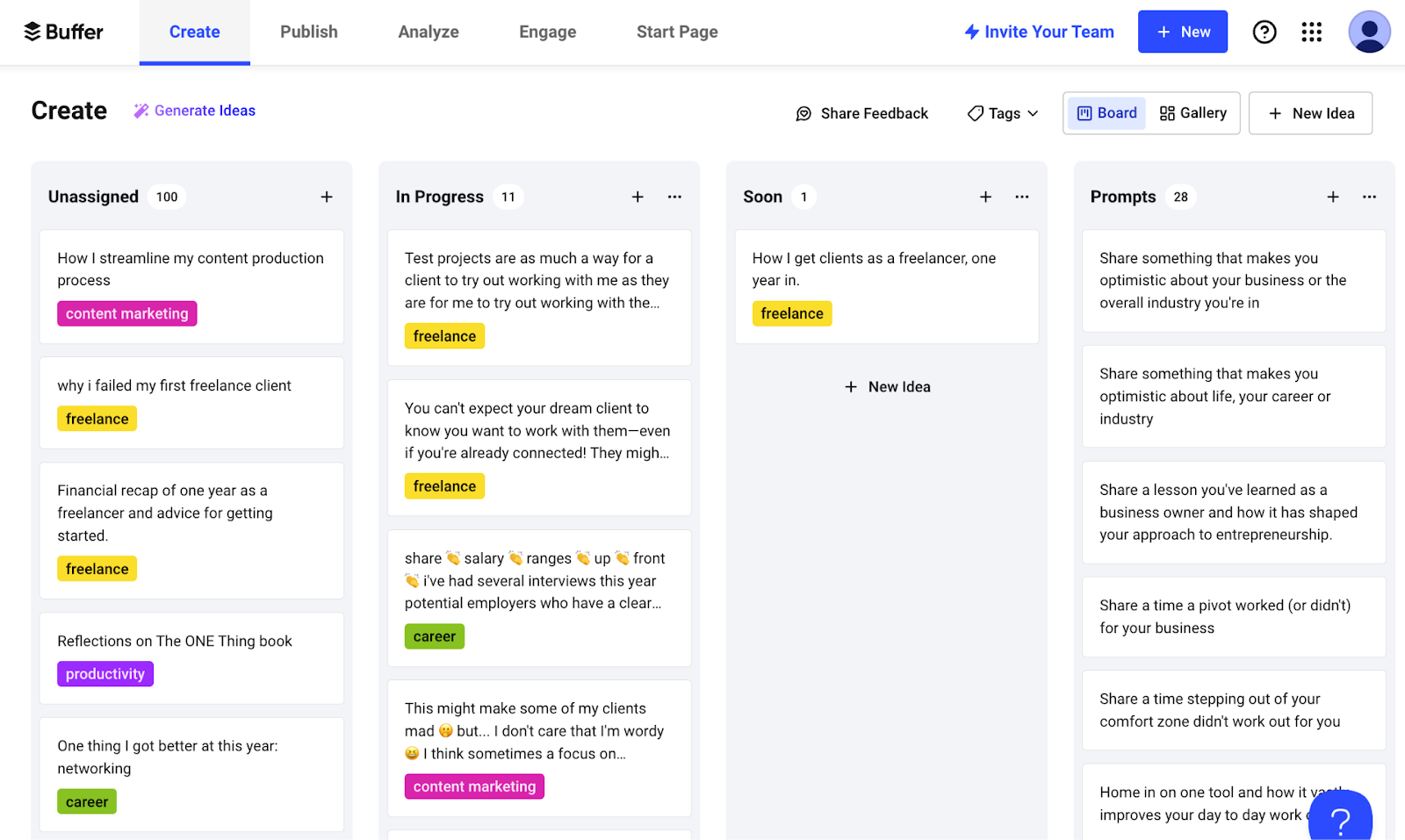Open prompt 'Share a lesson you've learned' card
The height and width of the screenshot is (840, 1405).
pos(1234,513)
